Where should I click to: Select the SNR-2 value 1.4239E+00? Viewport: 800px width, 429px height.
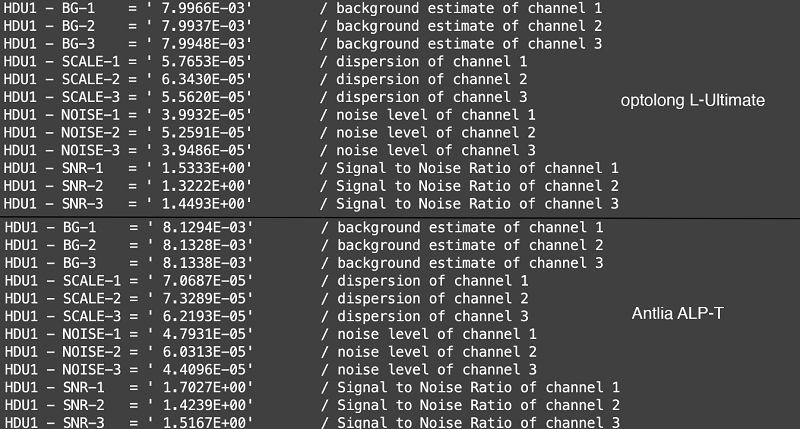pyautogui.click(x=205, y=406)
